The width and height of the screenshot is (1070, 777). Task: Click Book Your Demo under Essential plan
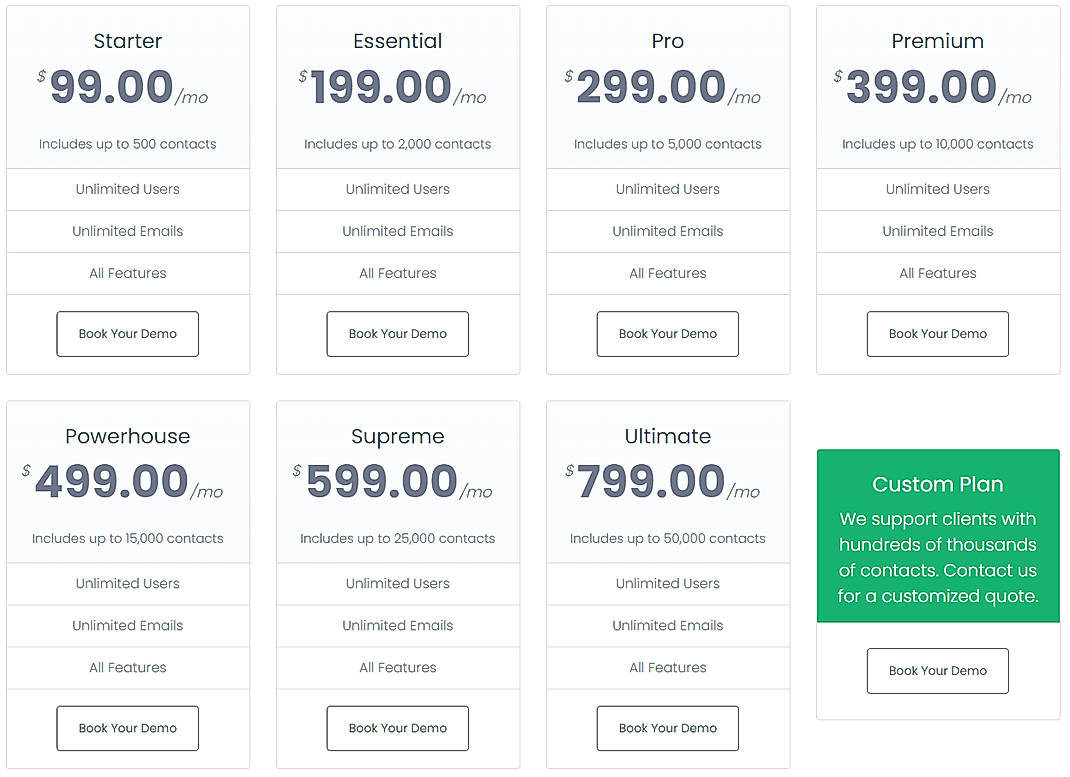point(397,333)
